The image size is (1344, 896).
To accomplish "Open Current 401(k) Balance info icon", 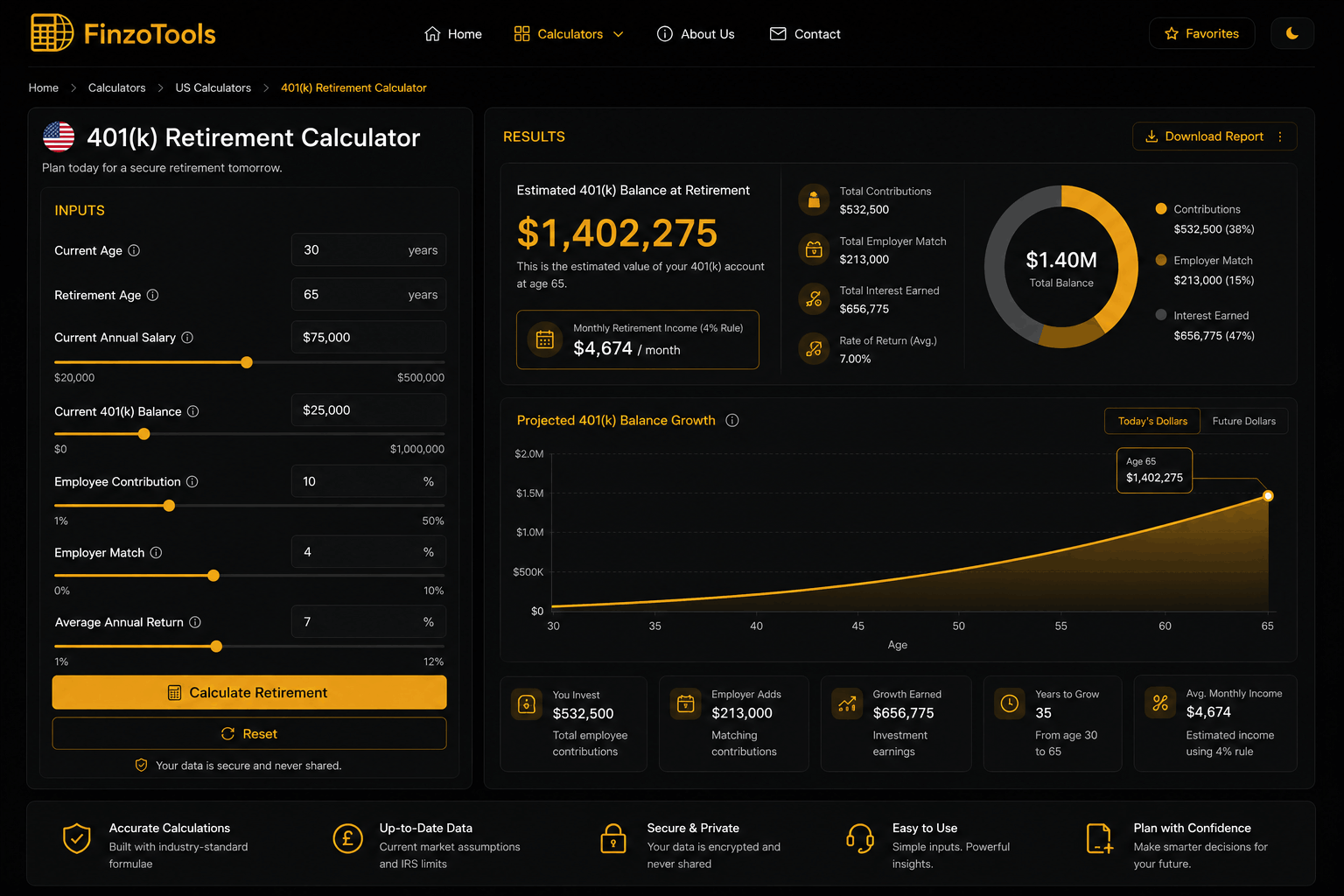I will click(x=193, y=411).
